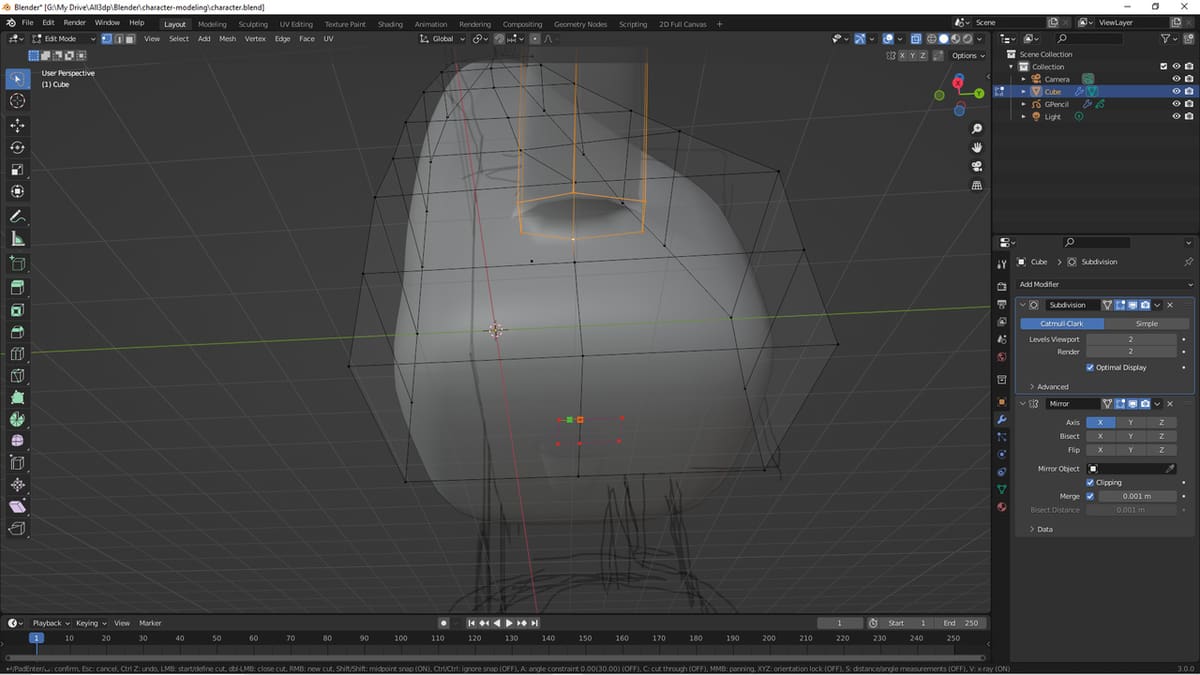Expand the Mirror Data section

[1041, 529]
